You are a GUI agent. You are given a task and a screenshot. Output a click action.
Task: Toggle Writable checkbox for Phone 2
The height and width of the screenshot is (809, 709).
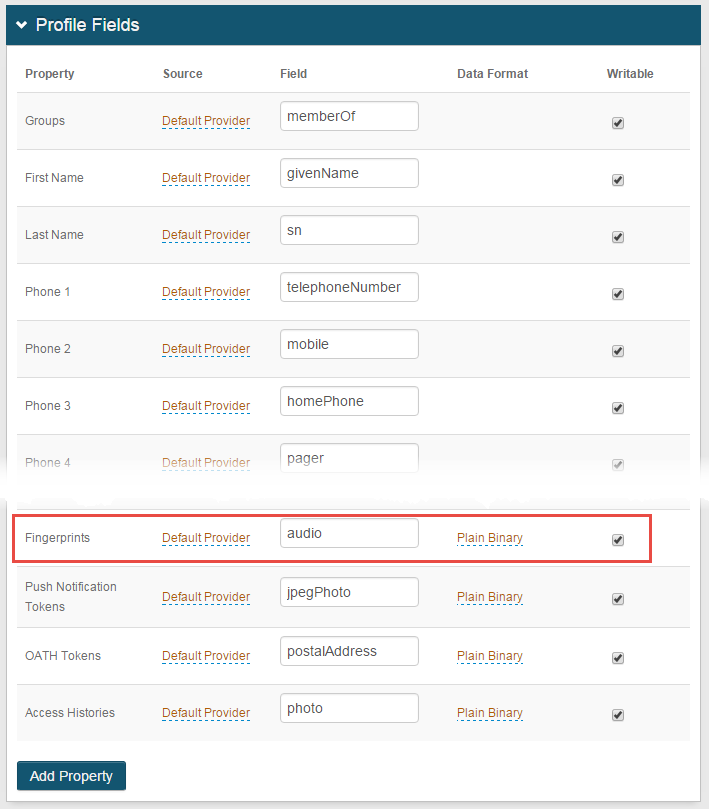point(617,351)
